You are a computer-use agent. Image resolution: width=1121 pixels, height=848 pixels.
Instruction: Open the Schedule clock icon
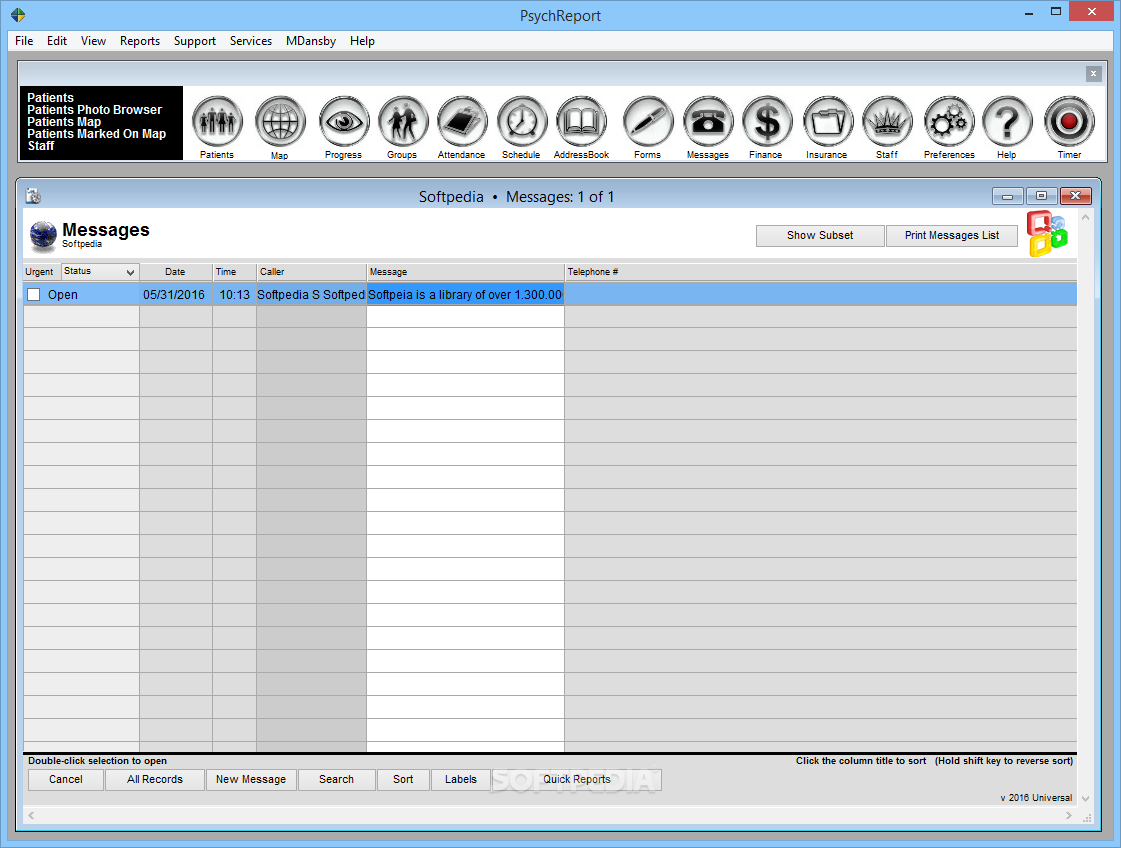pos(522,121)
